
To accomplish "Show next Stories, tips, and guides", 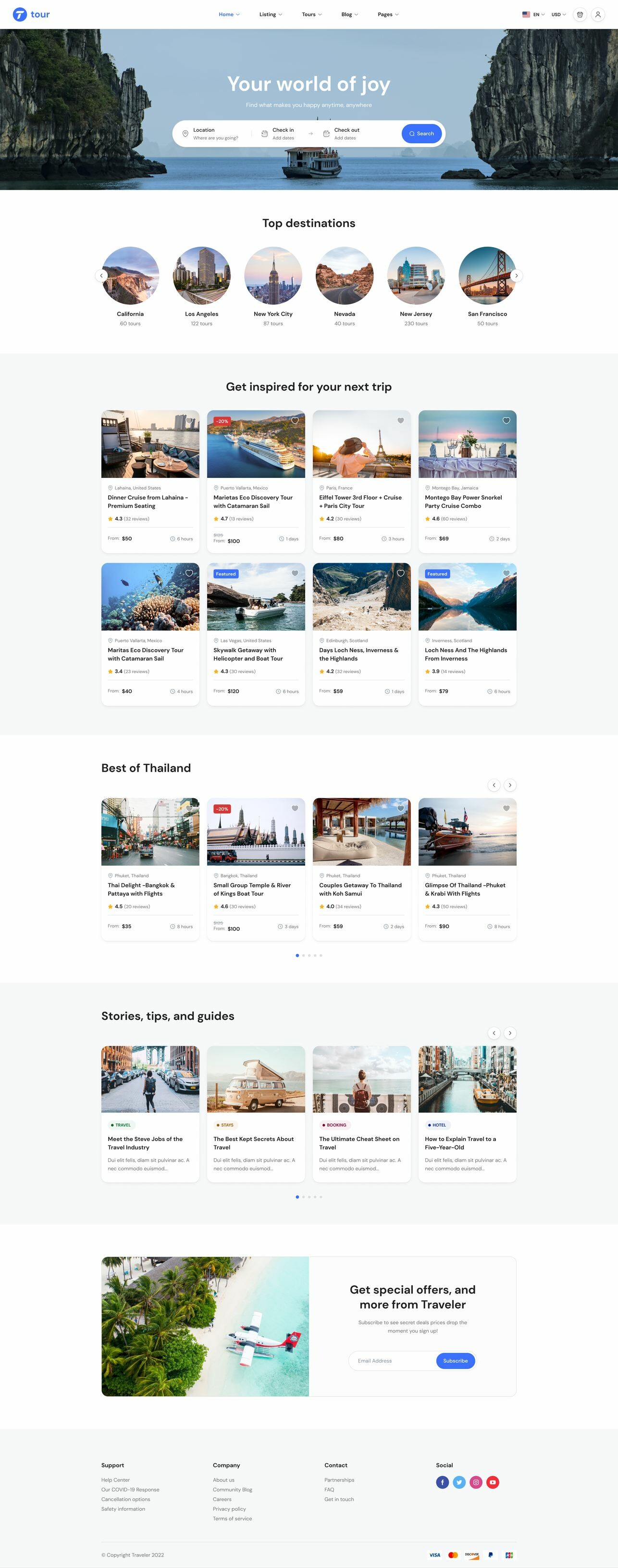I will point(510,1033).
